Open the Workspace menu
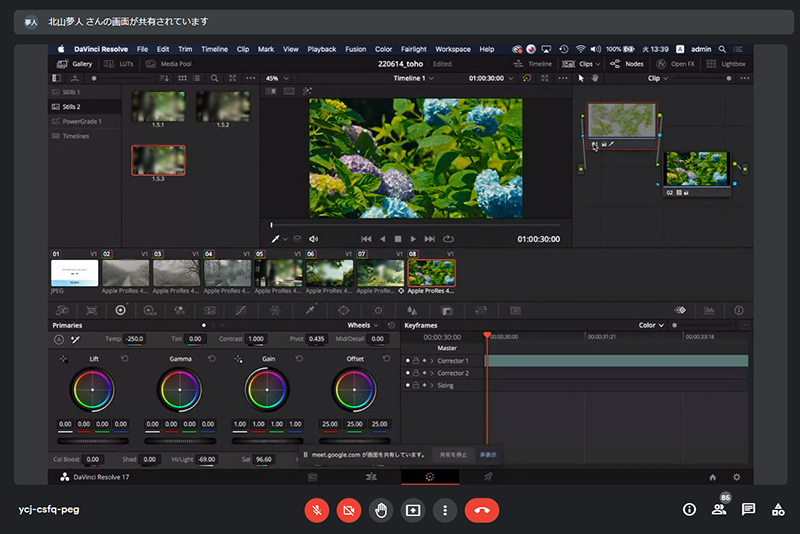This screenshot has height=534, width=800. (x=453, y=49)
